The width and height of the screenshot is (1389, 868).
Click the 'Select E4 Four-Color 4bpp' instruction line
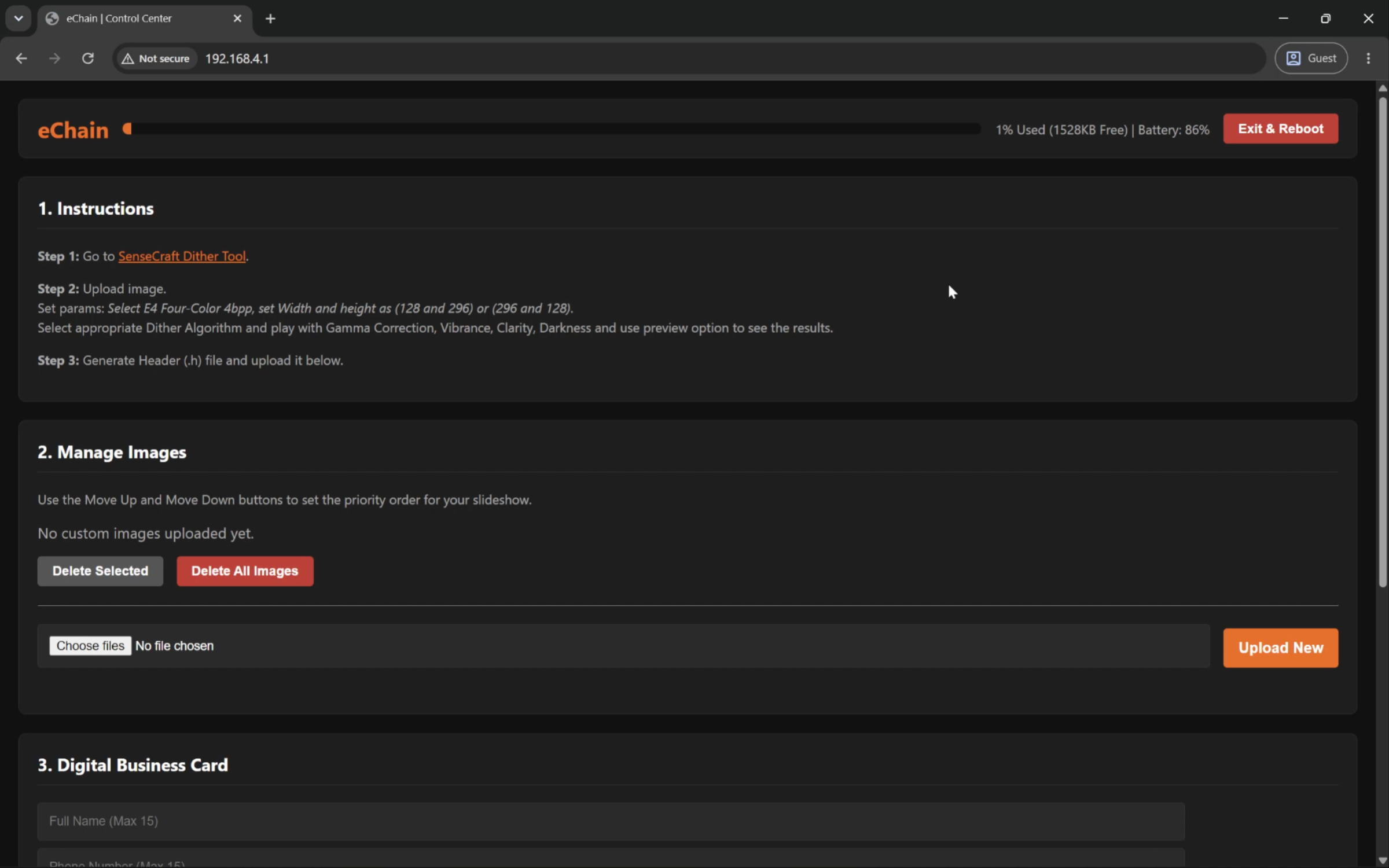tap(306, 308)
